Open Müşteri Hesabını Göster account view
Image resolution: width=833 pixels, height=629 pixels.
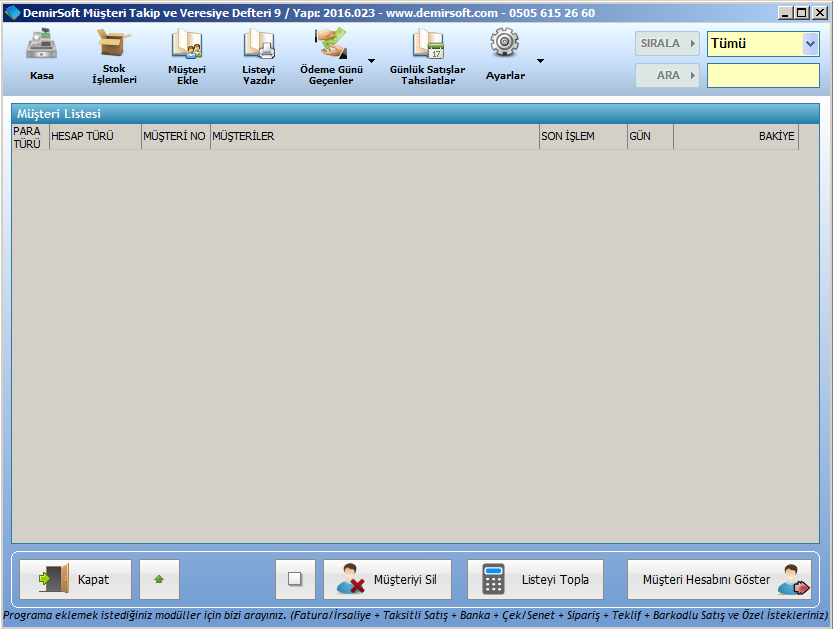pos(719,580)
